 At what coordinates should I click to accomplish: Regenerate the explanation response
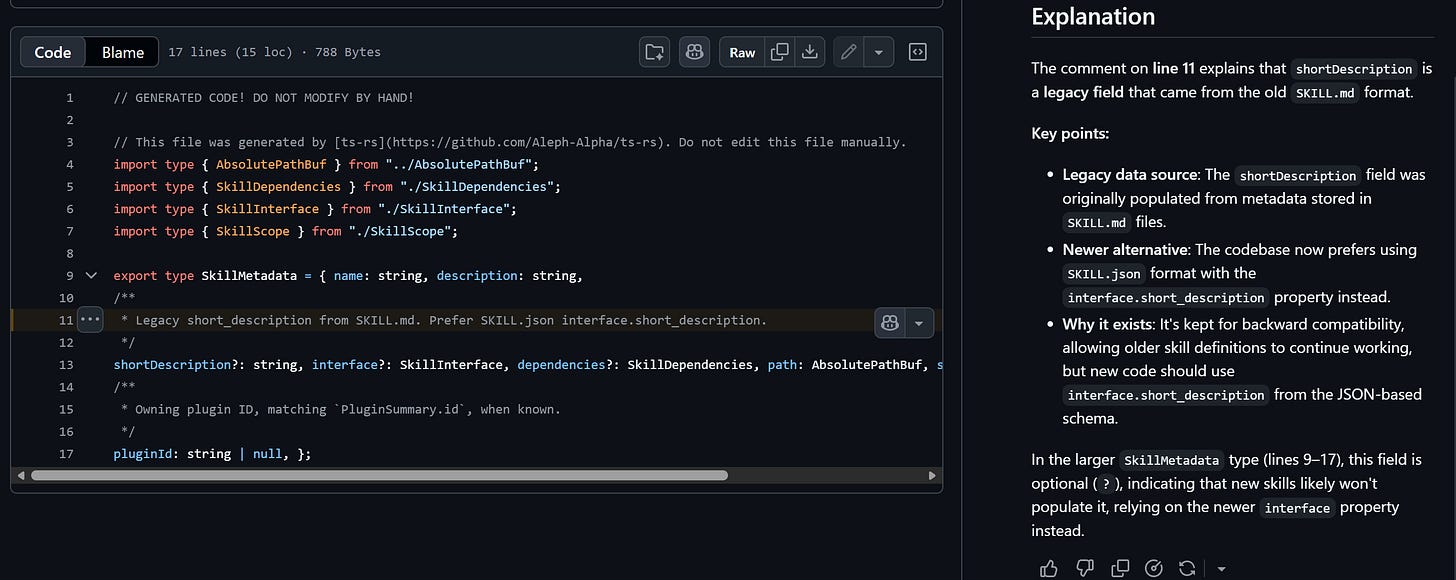click(x=1187, y=568)
